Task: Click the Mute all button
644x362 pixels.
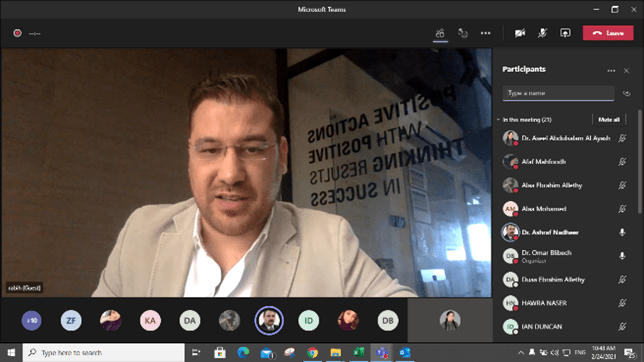Action: [x=609, y=120]
